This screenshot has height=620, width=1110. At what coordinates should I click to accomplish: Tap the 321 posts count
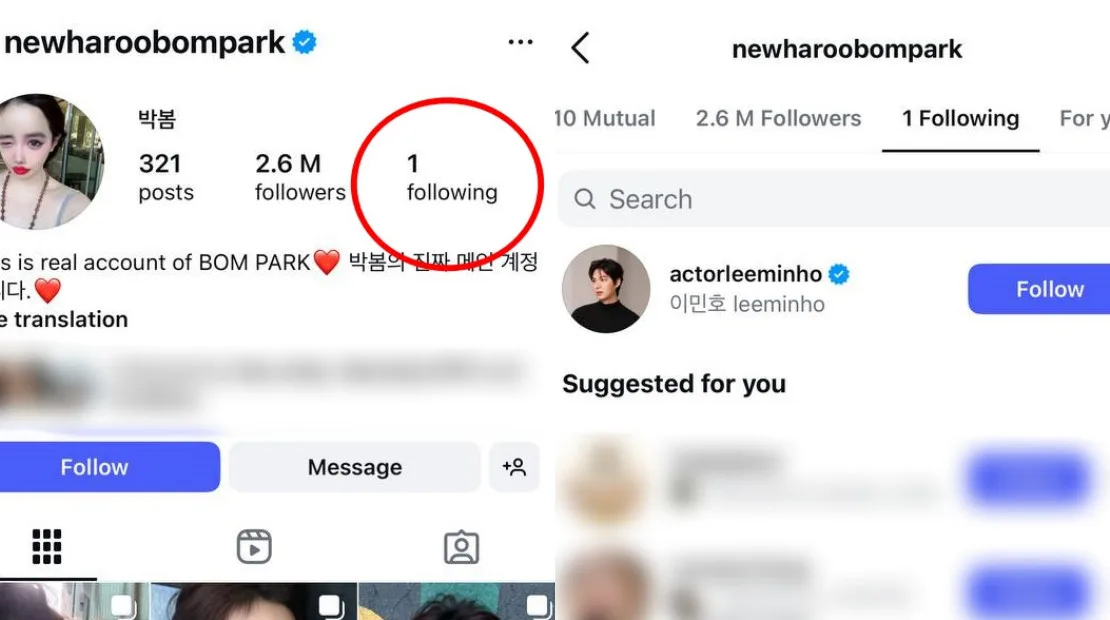coord(166,178)
